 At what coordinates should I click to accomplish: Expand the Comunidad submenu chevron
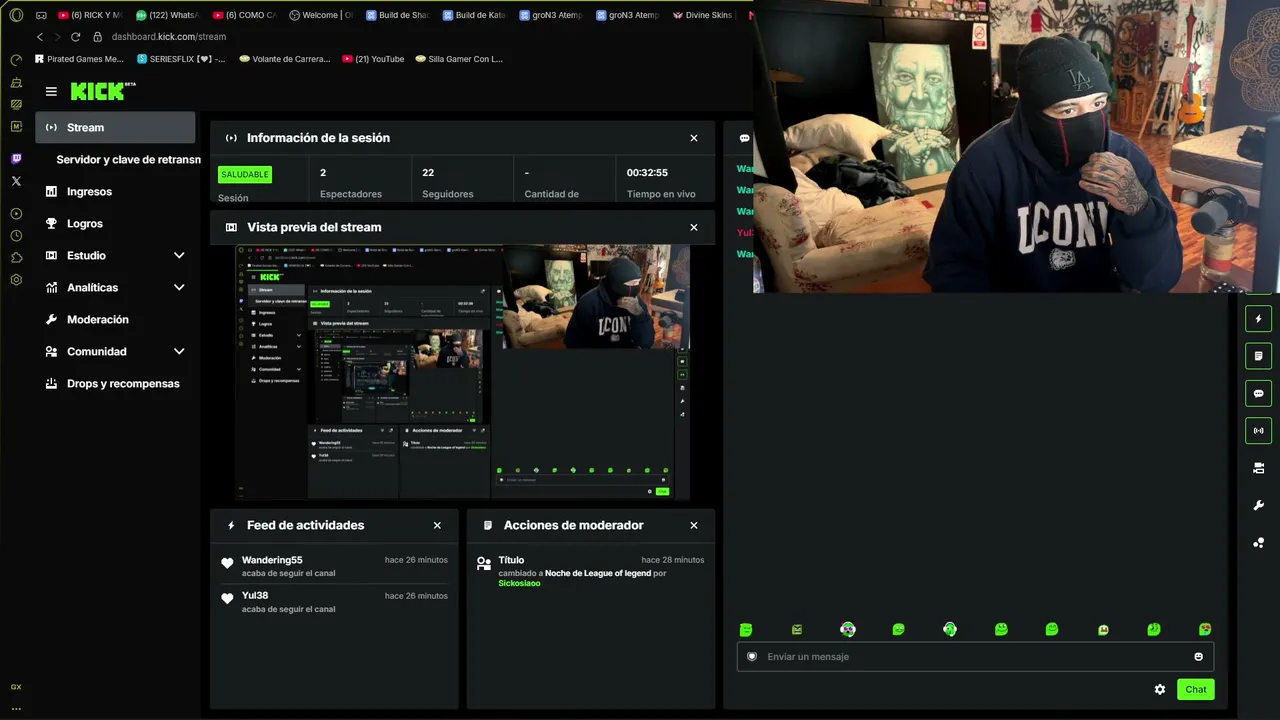tap(179, 352)
